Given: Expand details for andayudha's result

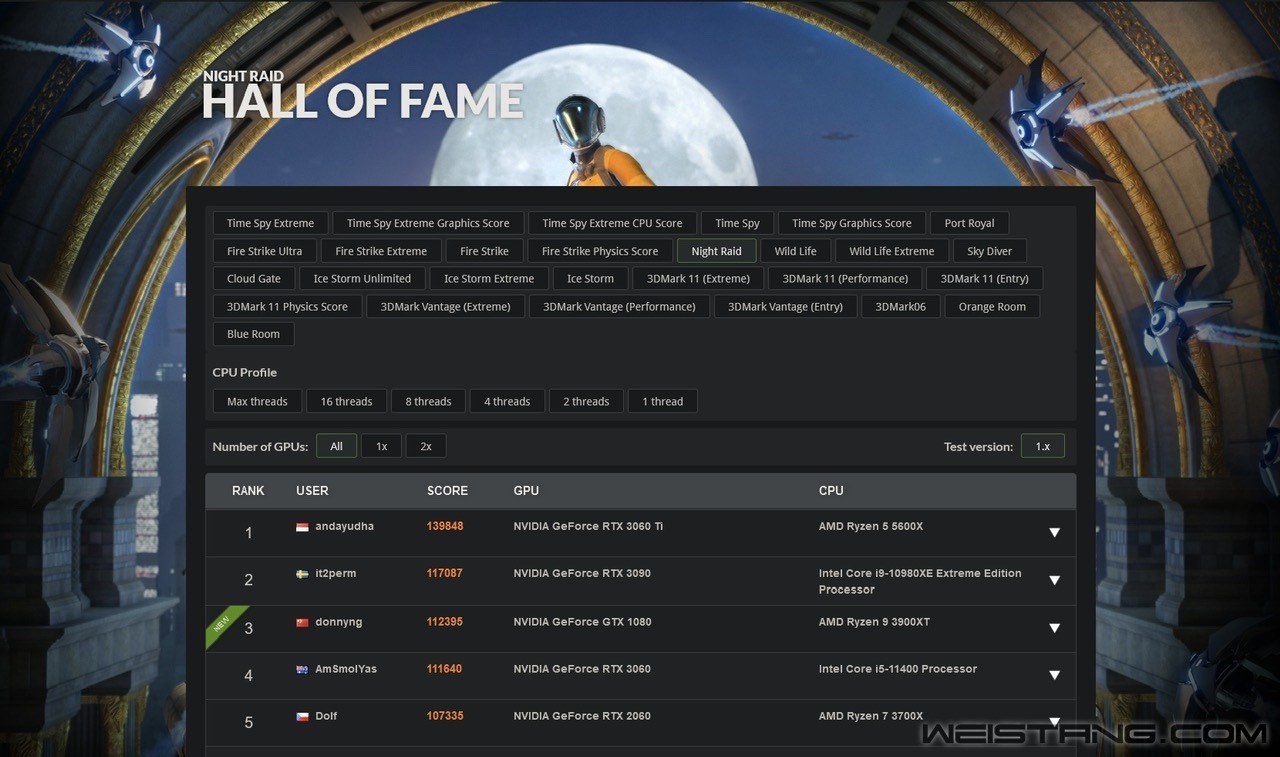Looking at the screenshot, I should [x=1054, y=532].
